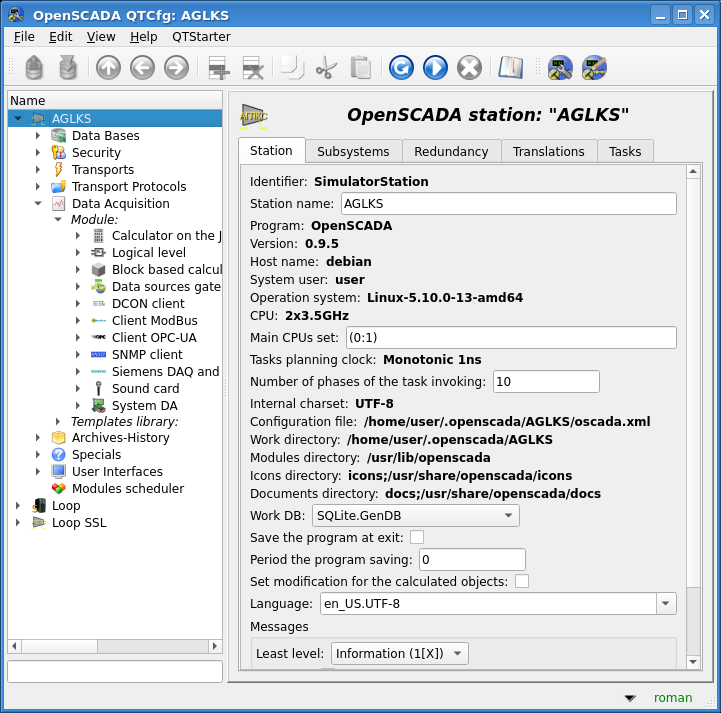The height and width of the screenshot is (713, 721).
Task: Open the QTStarter menu
Action: 201,37
